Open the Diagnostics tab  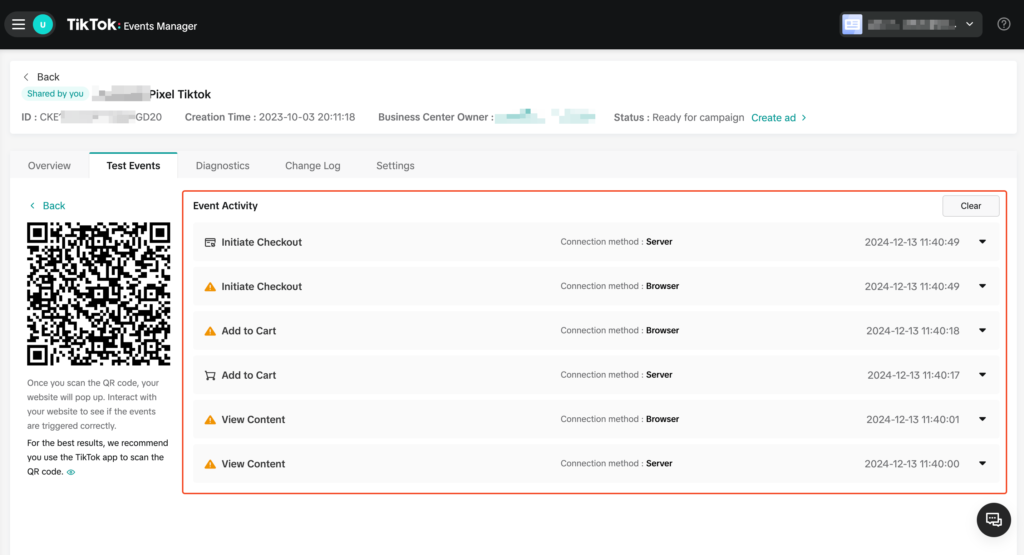(223, 165)
